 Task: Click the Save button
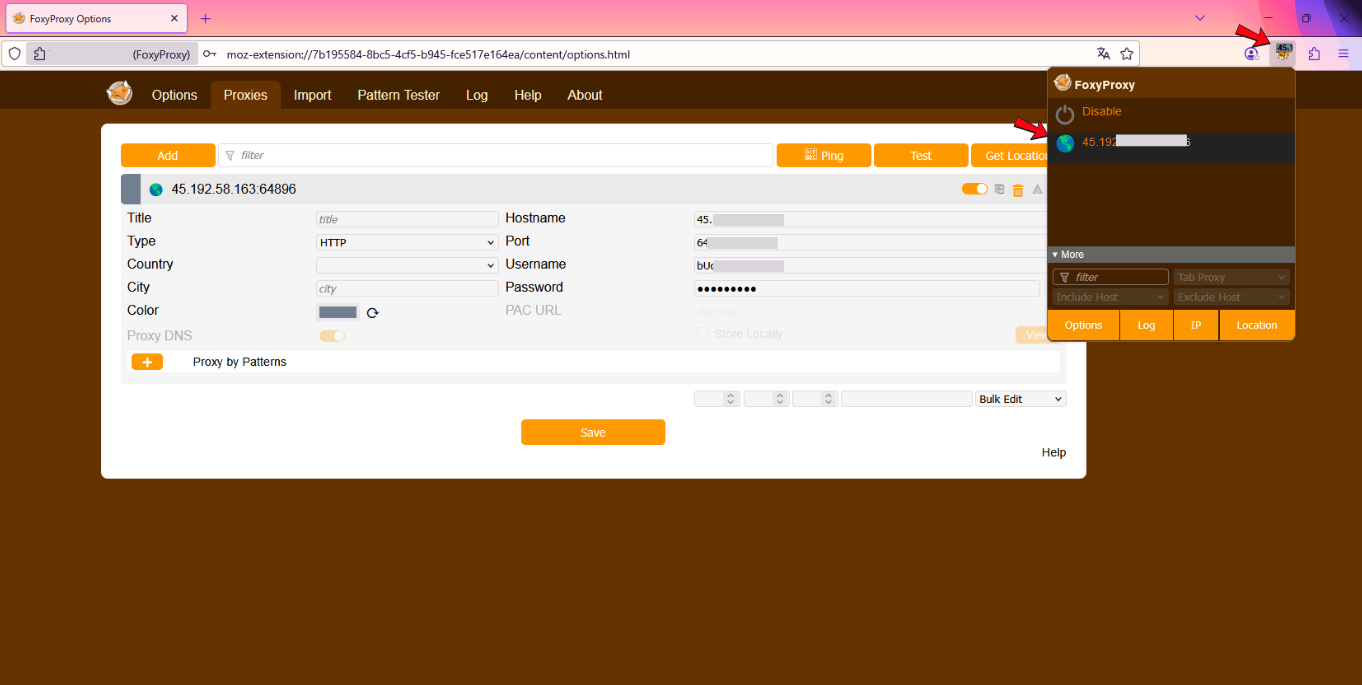pos(593,432)
